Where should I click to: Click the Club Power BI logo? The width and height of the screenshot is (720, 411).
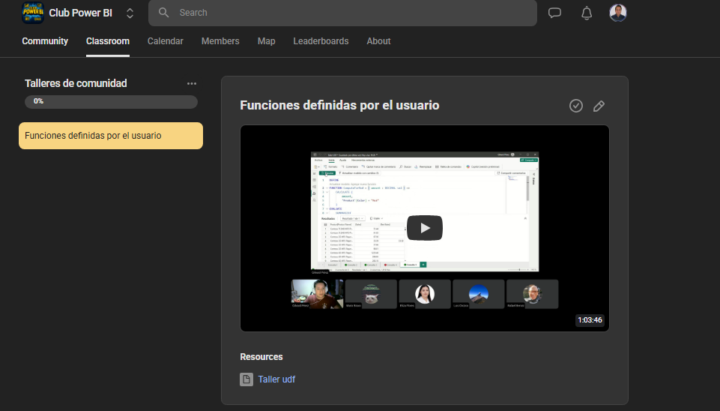click(x=33, y=13)
